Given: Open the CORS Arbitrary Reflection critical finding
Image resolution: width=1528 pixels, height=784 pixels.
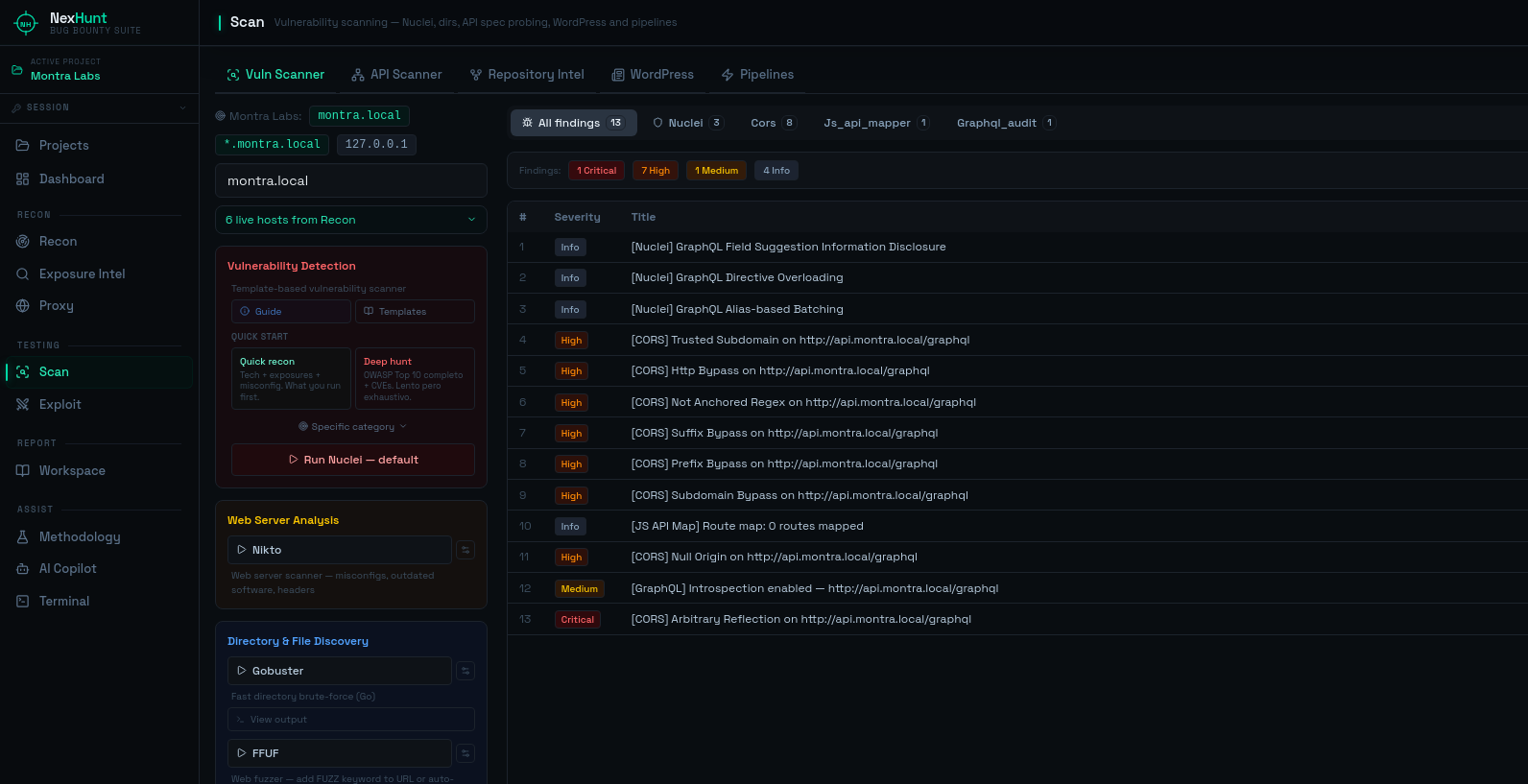Looking at the screenshot, I should coord(1017,620).
